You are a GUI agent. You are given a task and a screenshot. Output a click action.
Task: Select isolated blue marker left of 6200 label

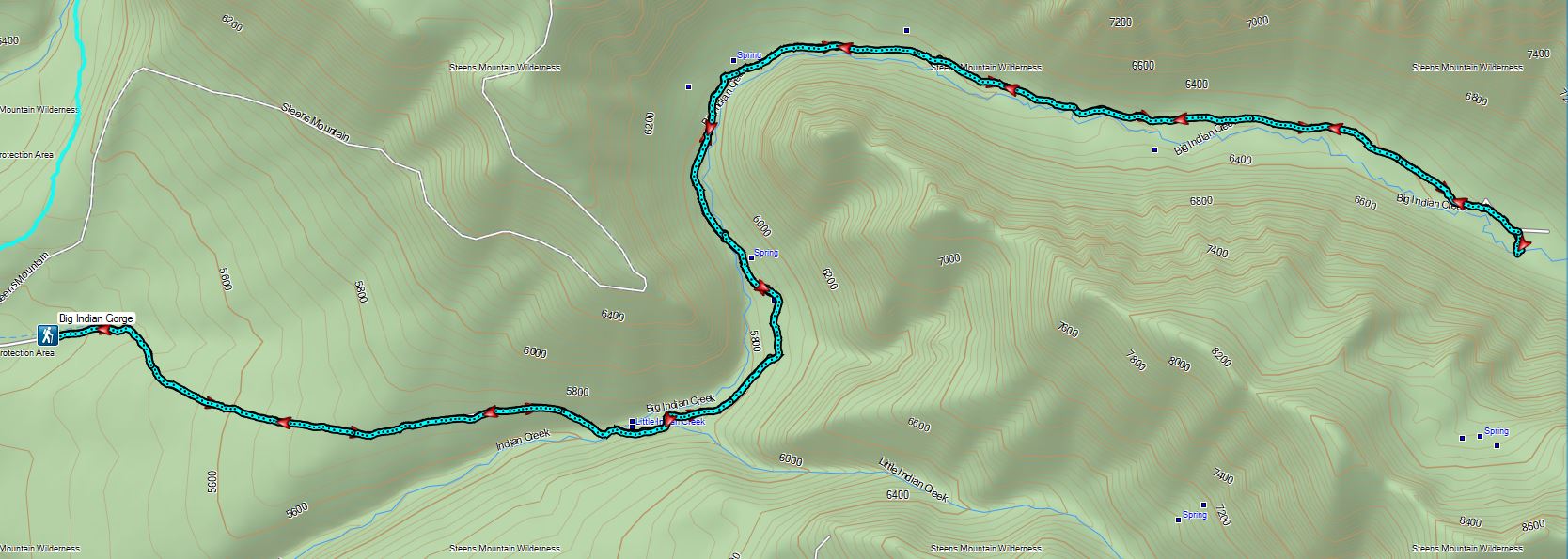689,86
